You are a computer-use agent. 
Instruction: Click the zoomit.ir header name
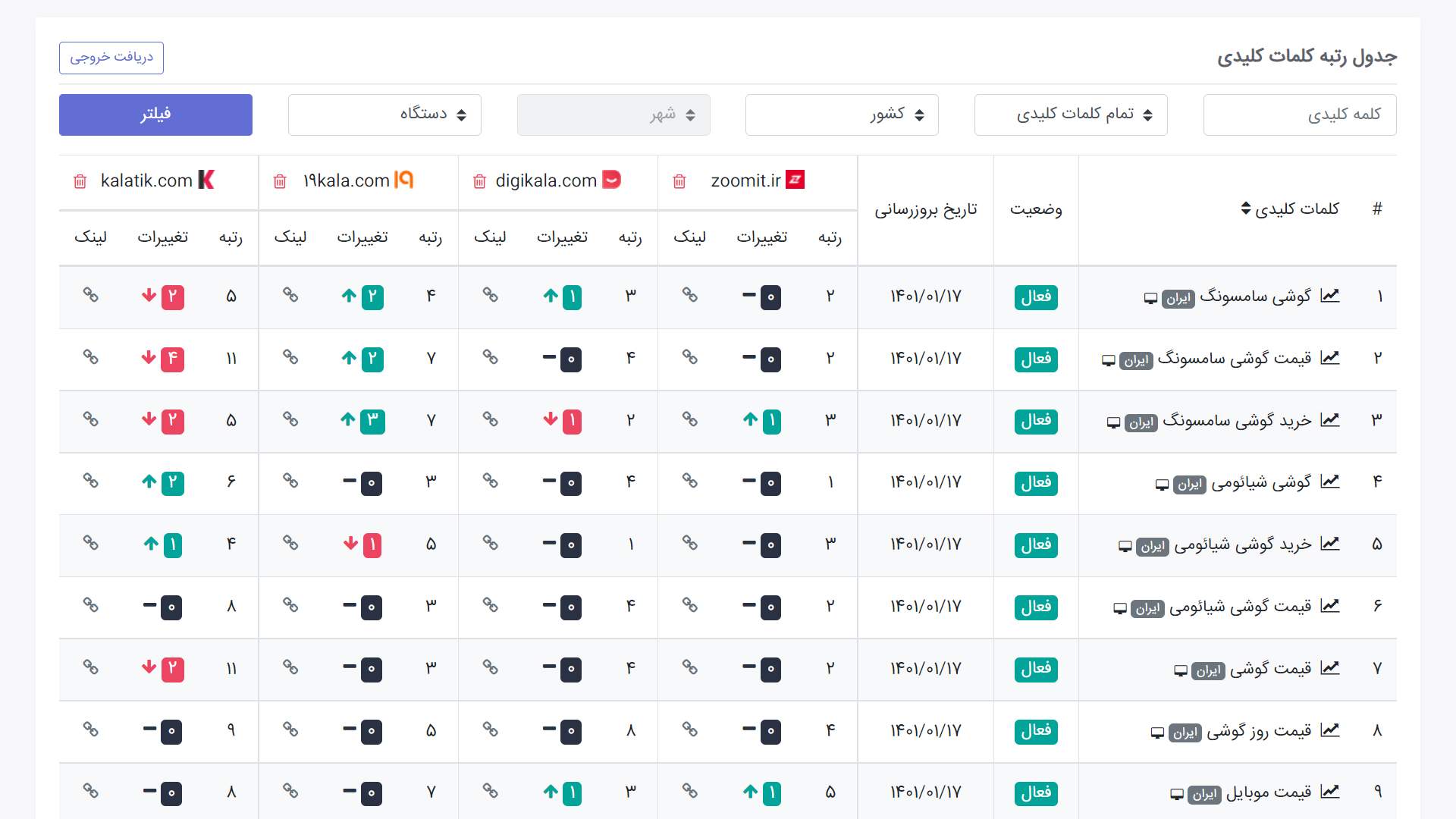tap(745, 180)
